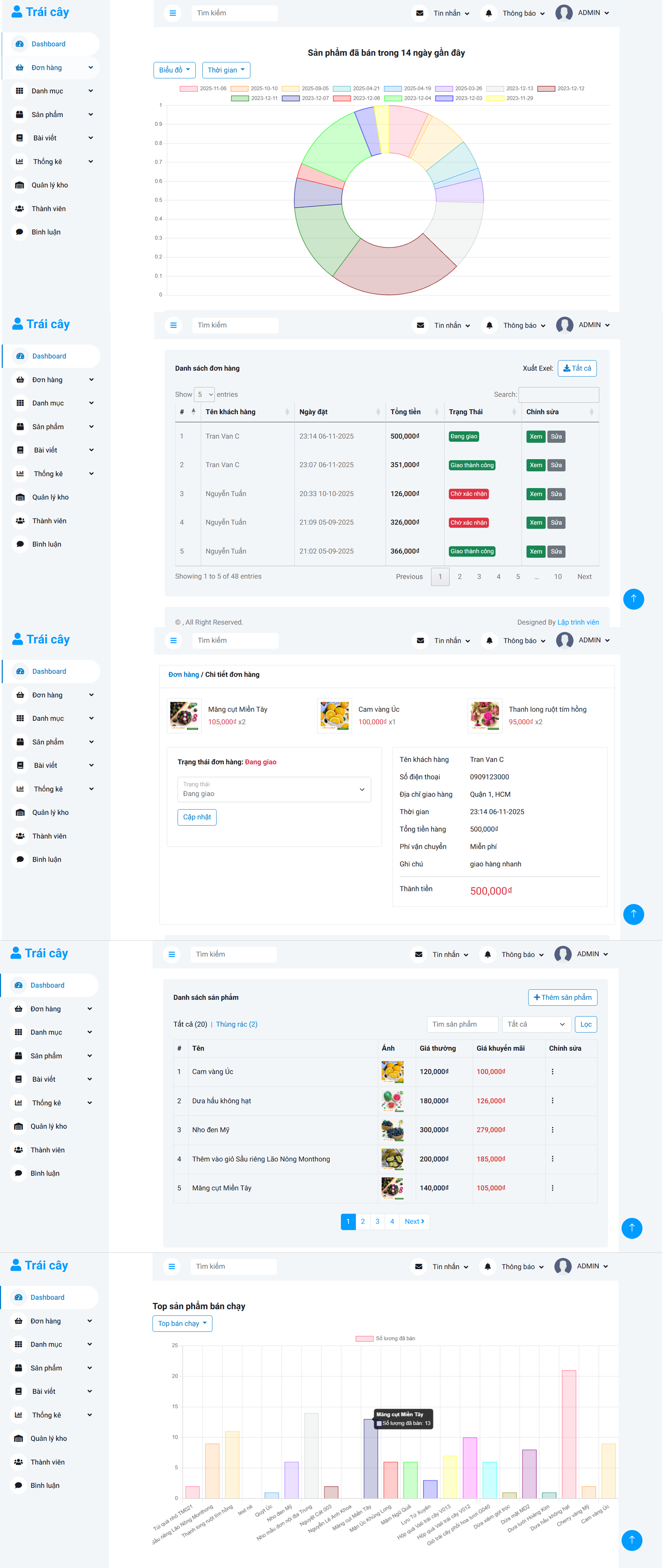Click the scroll-to-top arrow icon
663x1568 pixels.
(633, 599)
